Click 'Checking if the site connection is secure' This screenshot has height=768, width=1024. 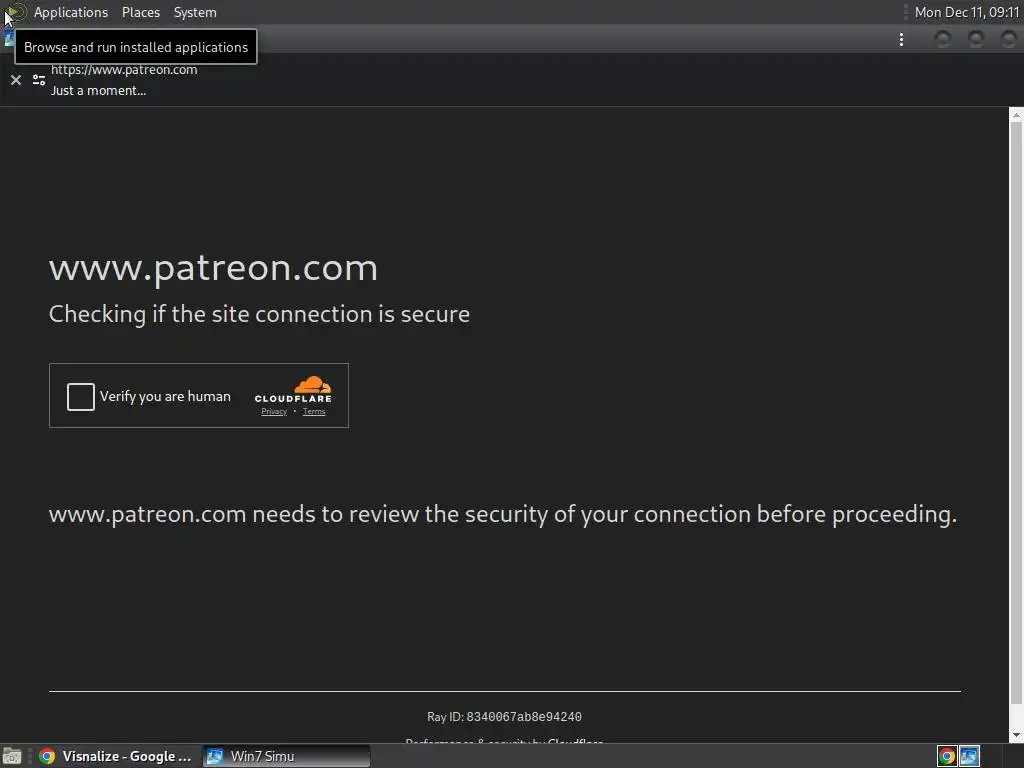click(x=259, y=314)
